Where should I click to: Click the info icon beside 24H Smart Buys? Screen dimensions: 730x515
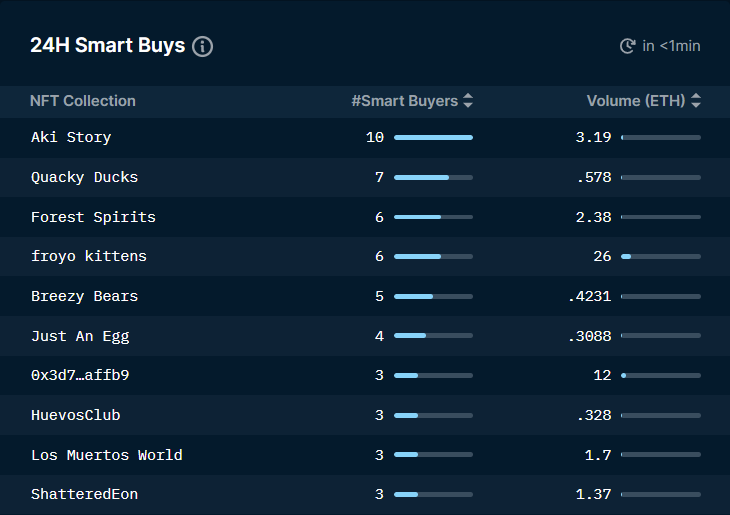[x=203, y=46]
